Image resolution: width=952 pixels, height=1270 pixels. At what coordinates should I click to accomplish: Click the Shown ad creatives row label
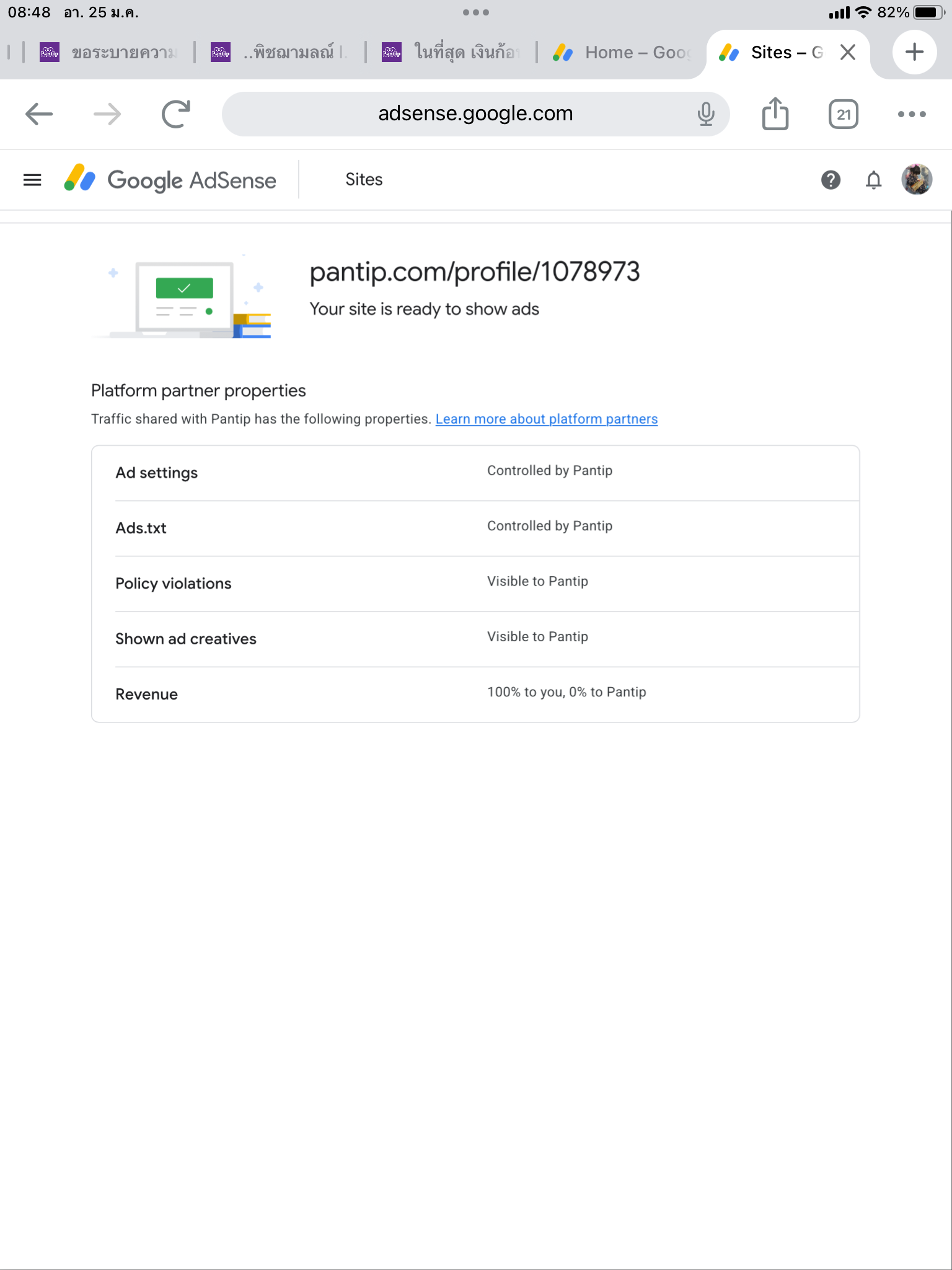pyautogui.click(x=185, y=639)
